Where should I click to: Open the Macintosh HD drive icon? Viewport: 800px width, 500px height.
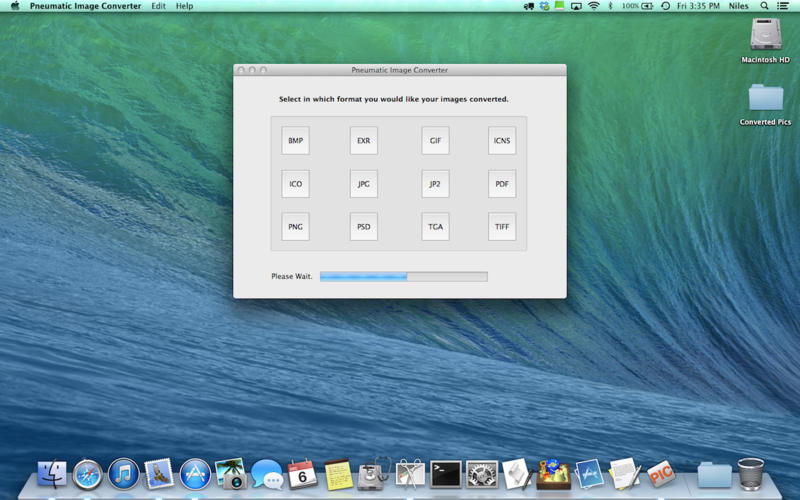click(765, 35)
